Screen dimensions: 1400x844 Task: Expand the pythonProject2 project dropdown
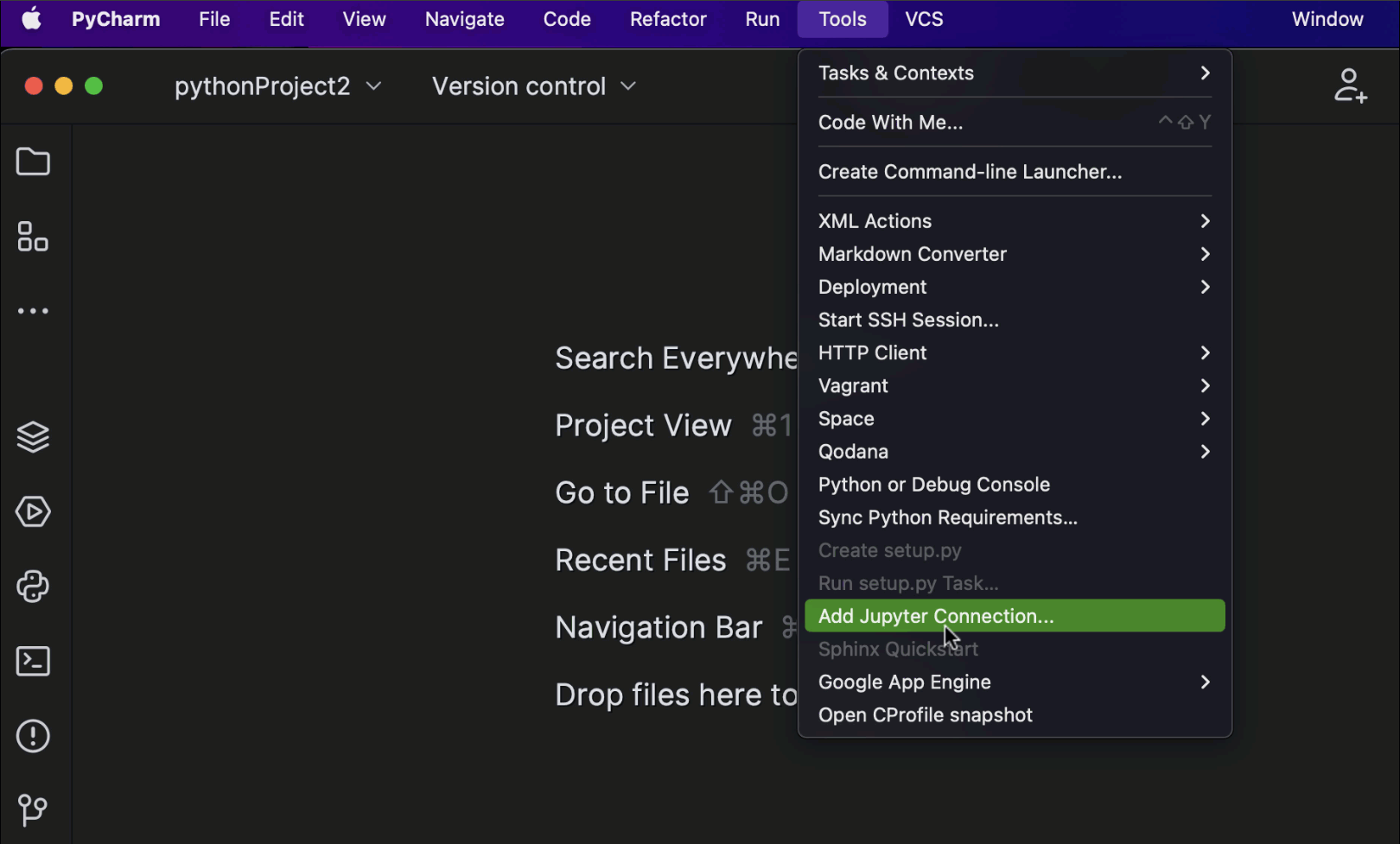point(277,86)
